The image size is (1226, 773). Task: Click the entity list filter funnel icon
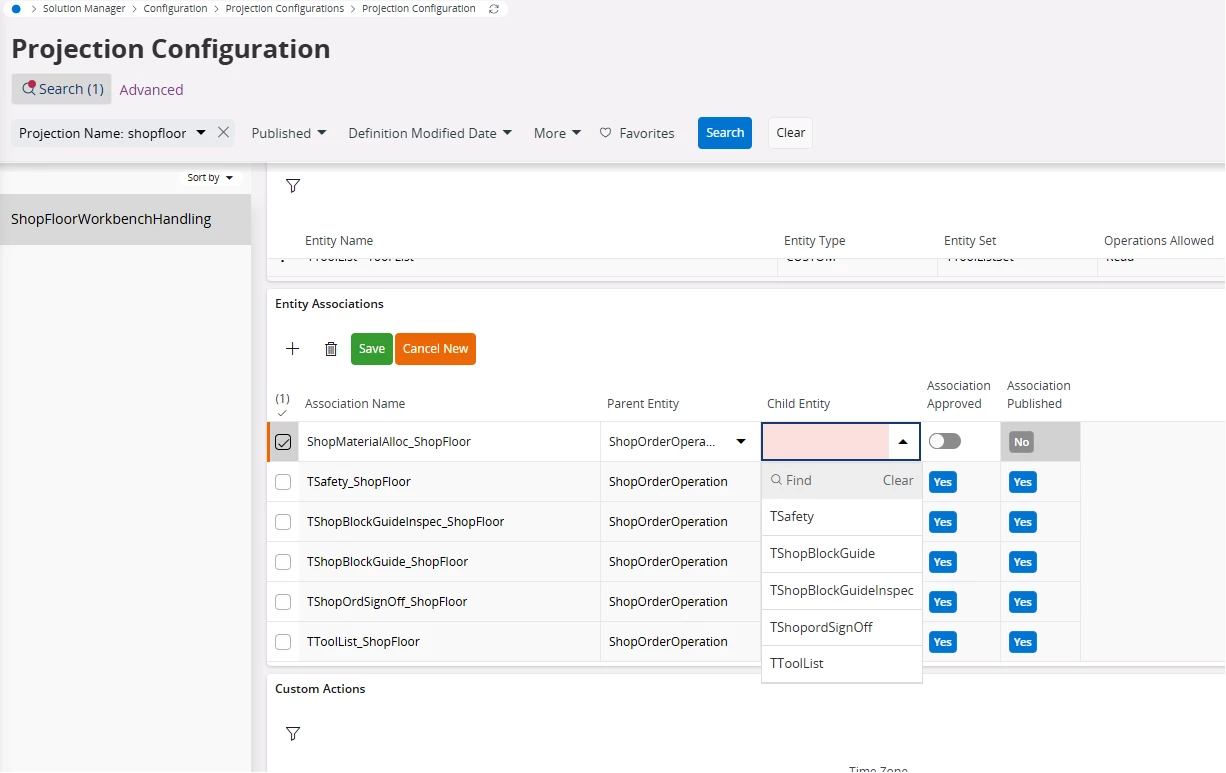click(x=293, y=185)
